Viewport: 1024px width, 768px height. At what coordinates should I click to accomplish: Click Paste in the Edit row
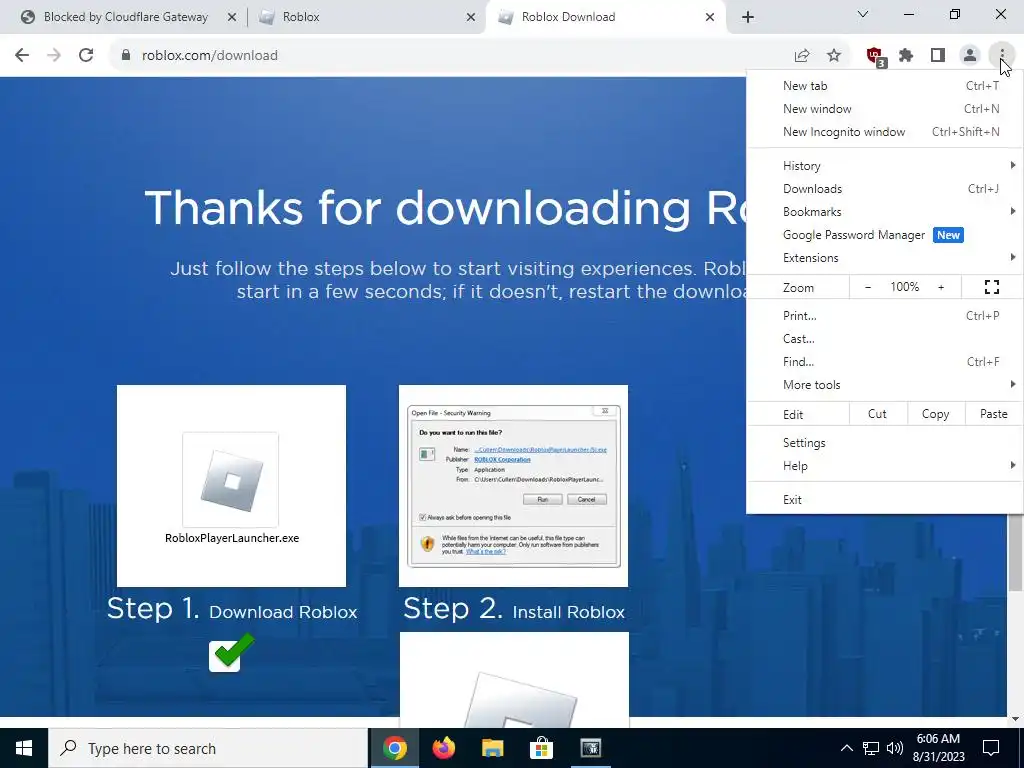point(993,414)
